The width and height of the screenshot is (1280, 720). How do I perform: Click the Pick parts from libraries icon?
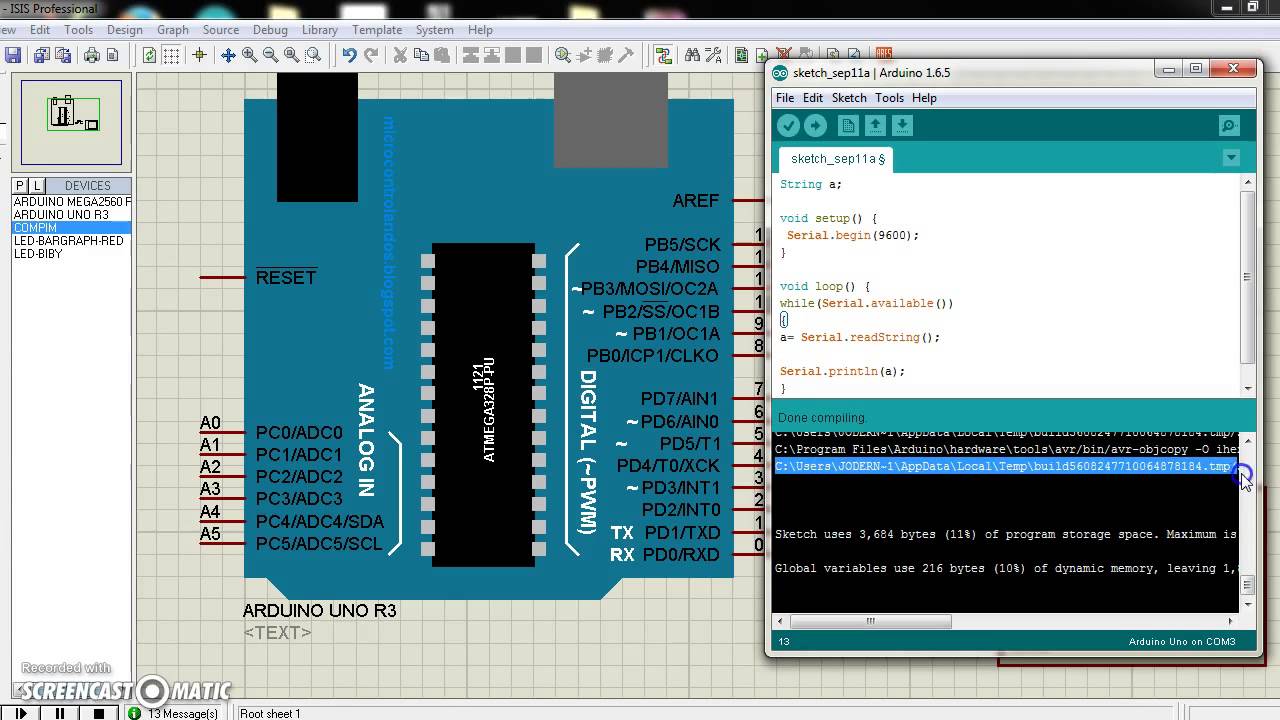click(563, 56)
